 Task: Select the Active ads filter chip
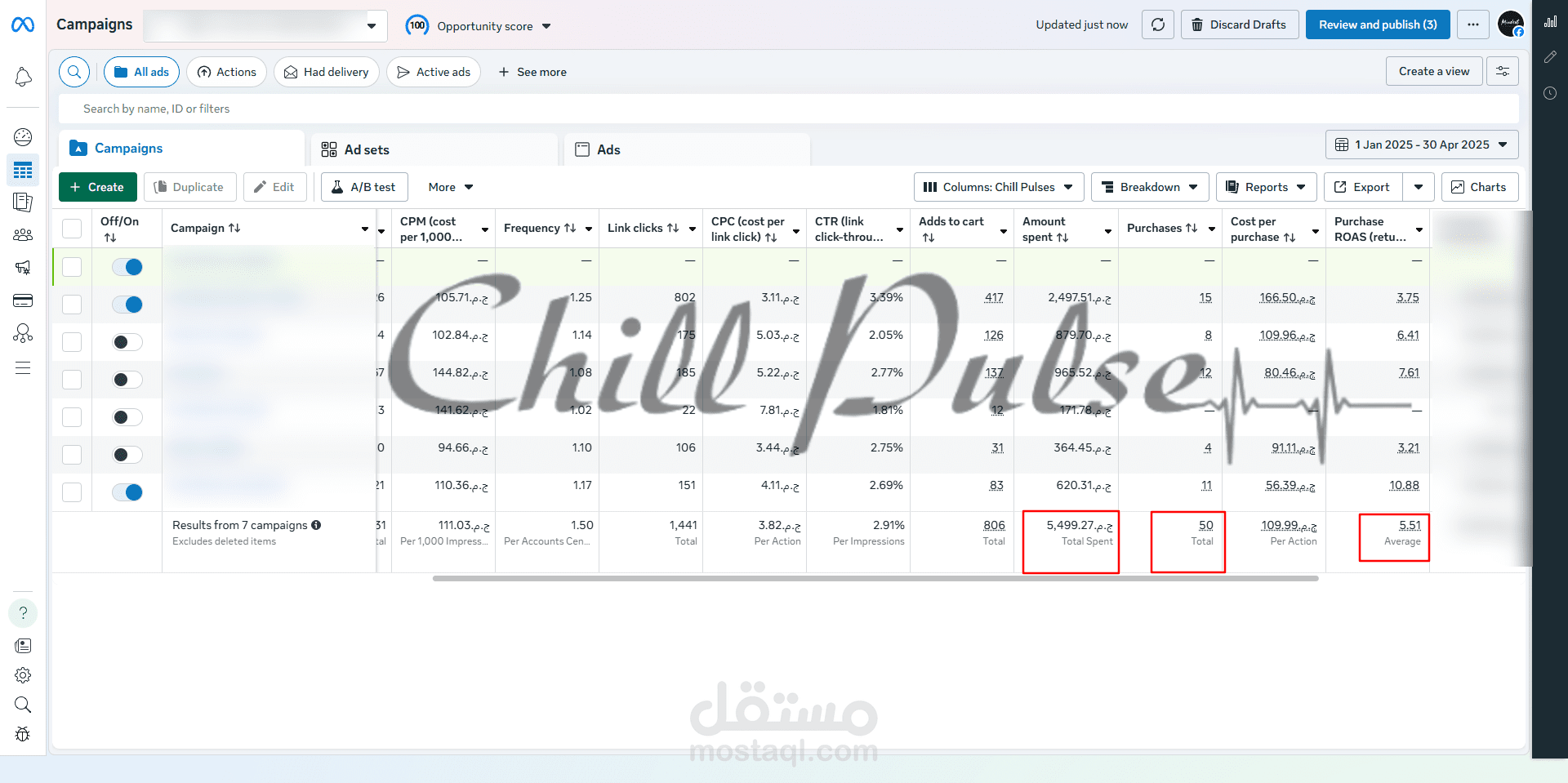click(x=434, y=72)
